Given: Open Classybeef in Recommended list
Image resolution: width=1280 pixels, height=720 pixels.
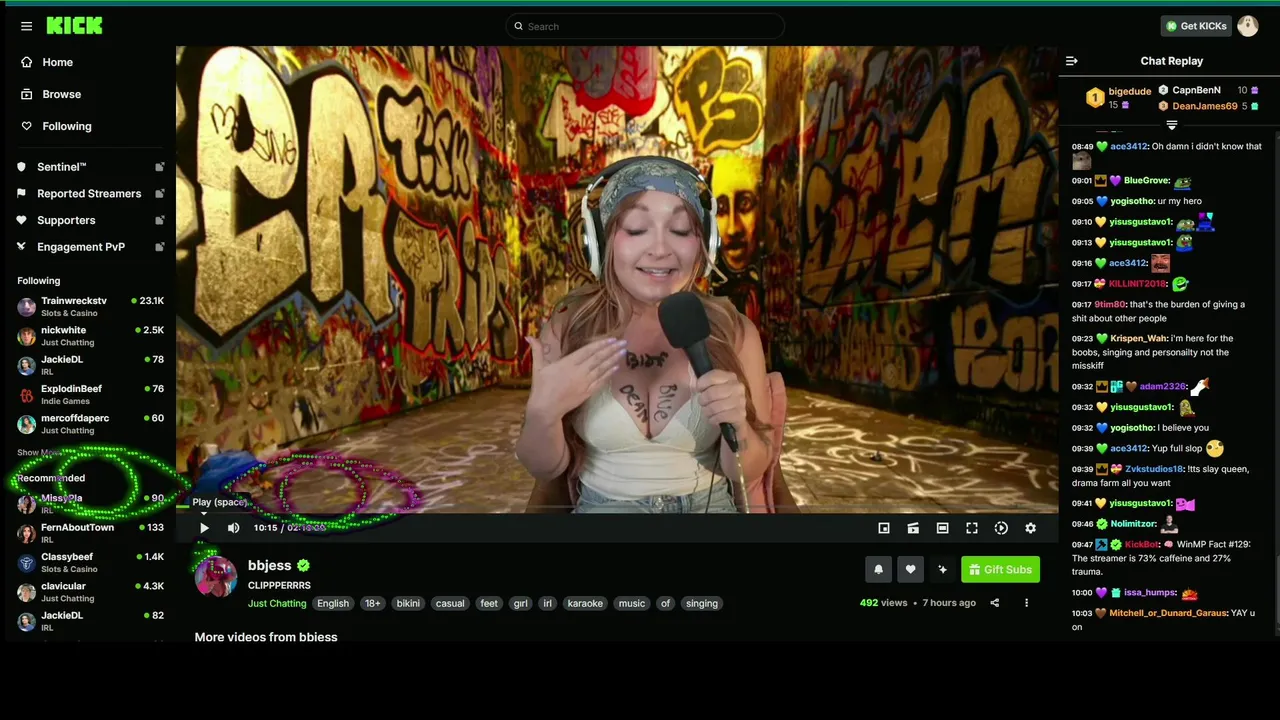Looking at the screenshot, I should [x=90, y=562].
